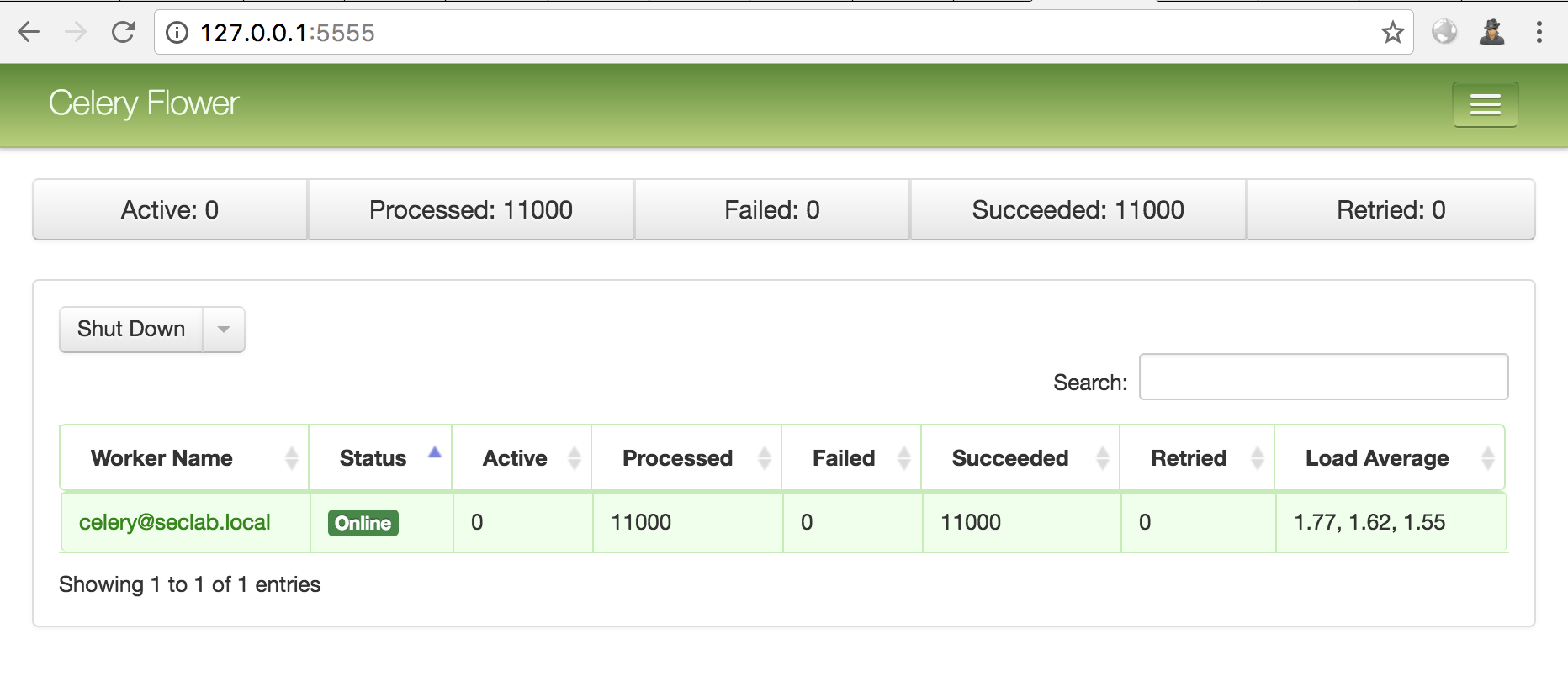Click the globe extension icon
The height and width of the screenshot is (676, 1568).
pyautogui.click(x=1444, y=33)
